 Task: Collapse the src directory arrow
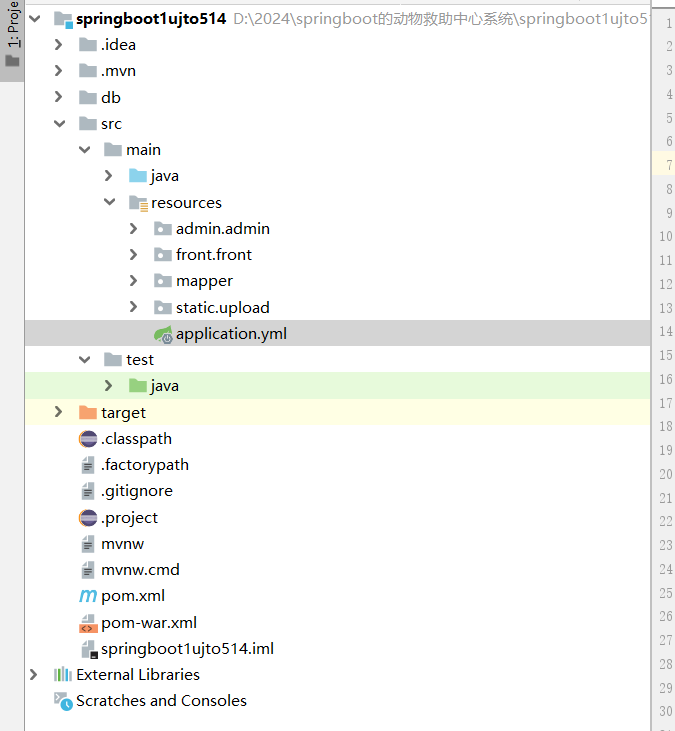coord(59,124)
